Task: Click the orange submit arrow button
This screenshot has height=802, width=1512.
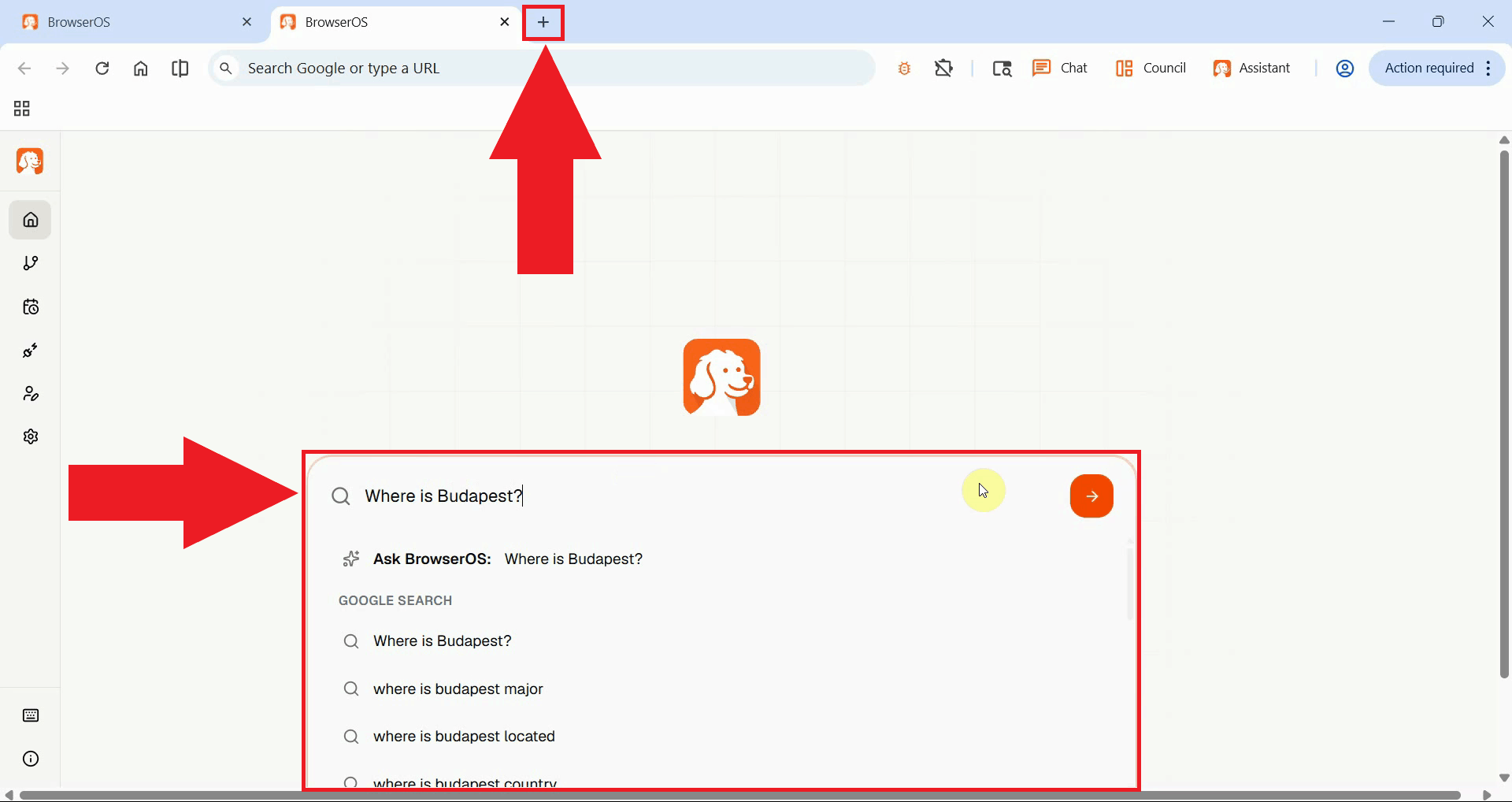Action: point(1091,496)
